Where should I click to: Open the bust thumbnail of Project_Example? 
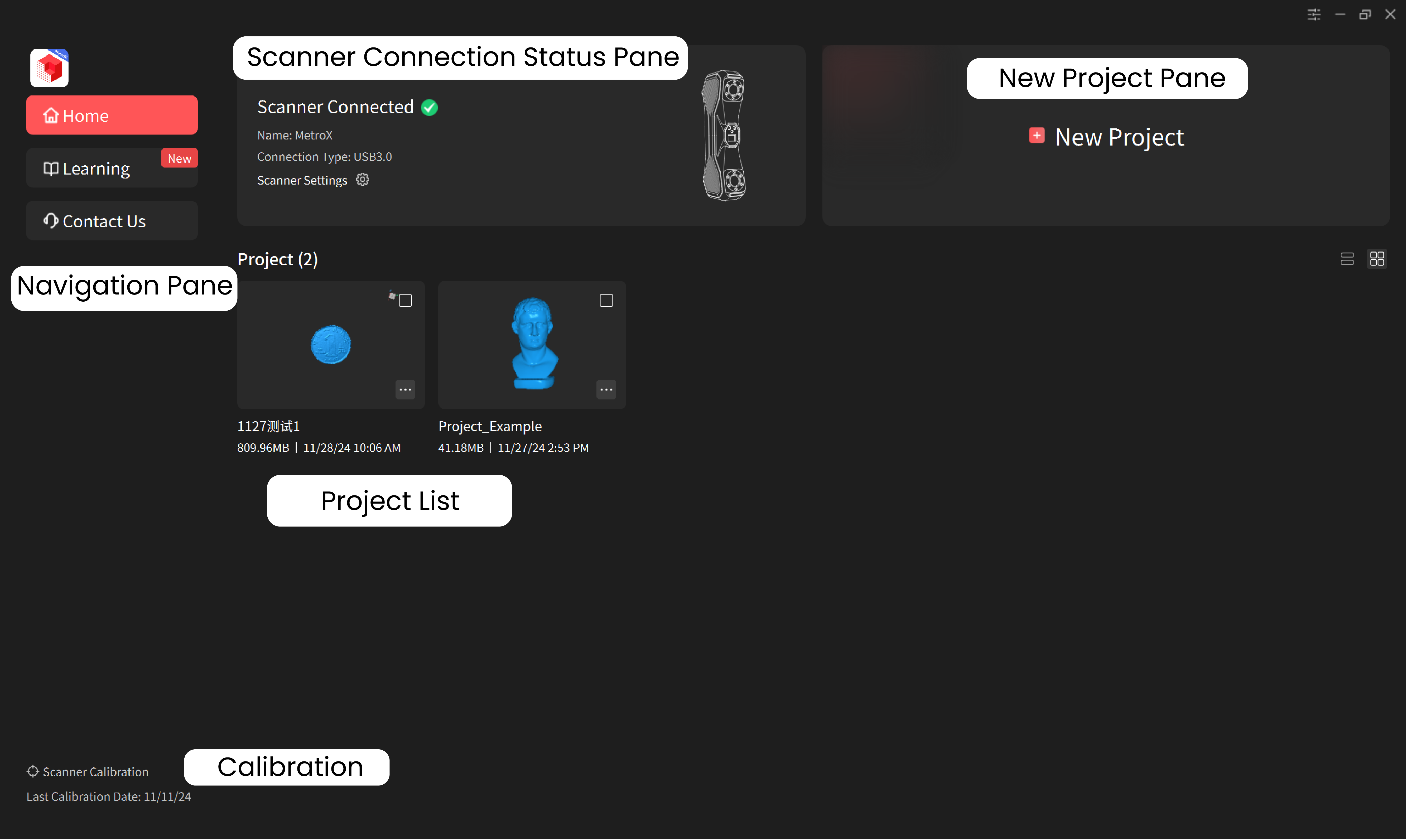[531, 344]
